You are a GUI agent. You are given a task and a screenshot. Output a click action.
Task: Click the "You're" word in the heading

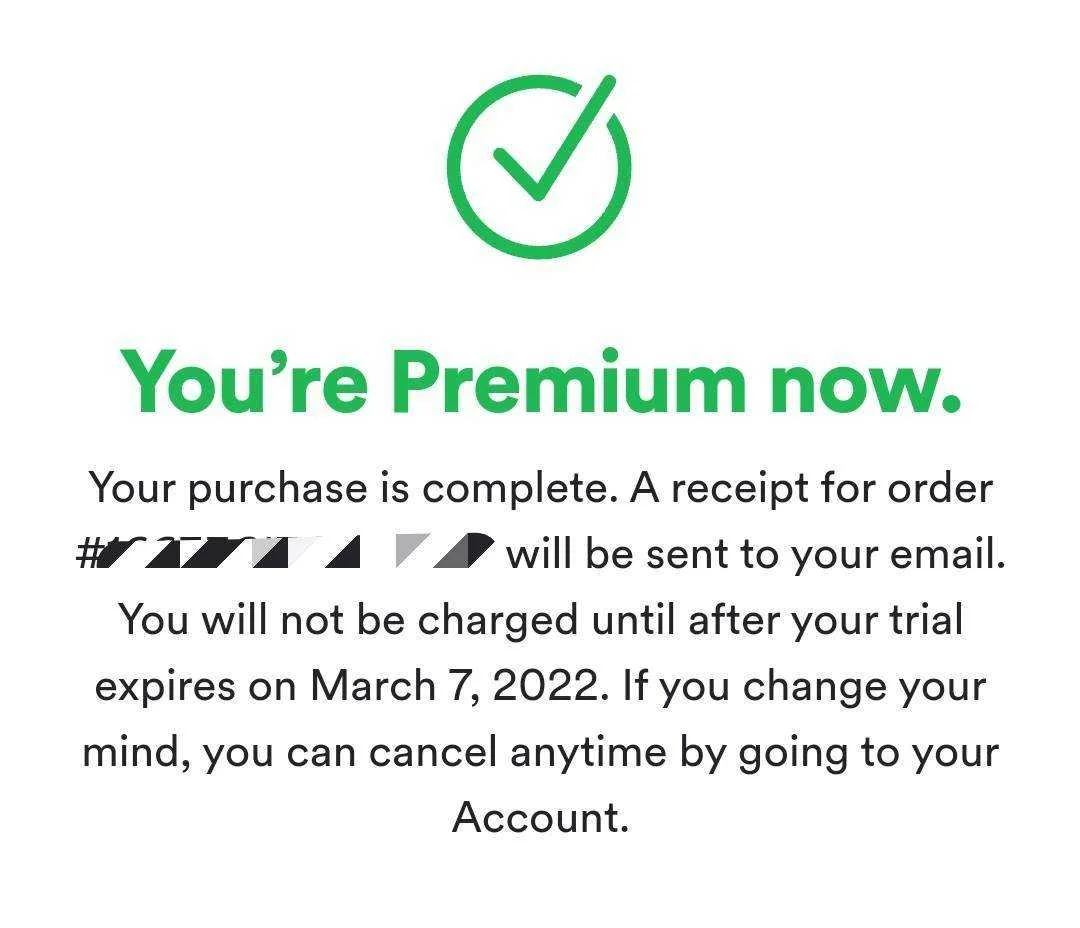click(244, 382)
